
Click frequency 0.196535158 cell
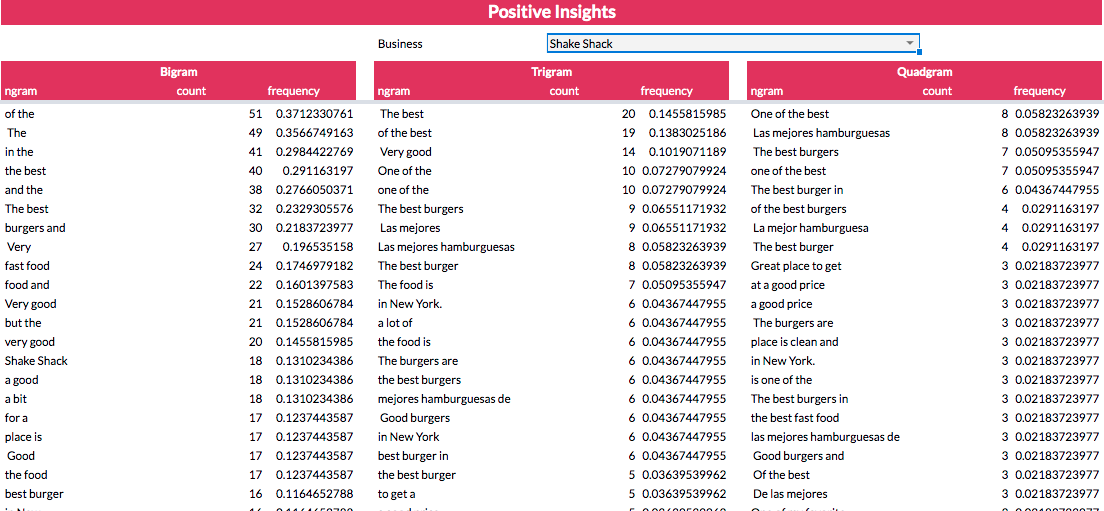(318, 247)
